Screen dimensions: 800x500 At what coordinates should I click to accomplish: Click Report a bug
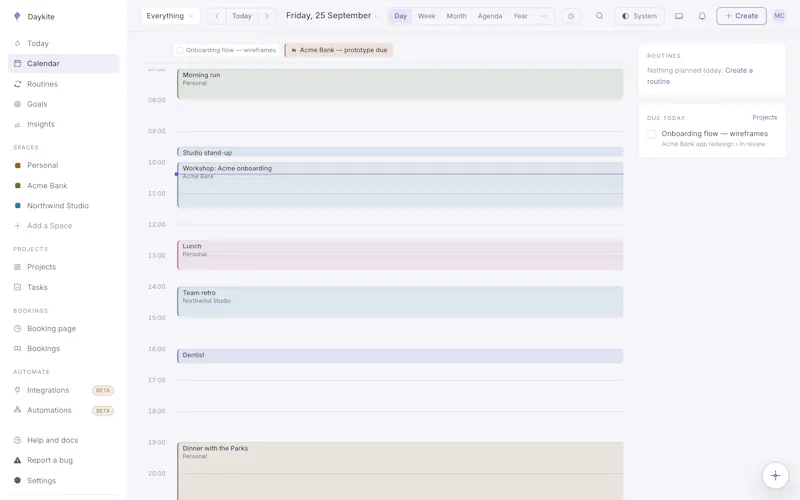click(x=64, y=460)
